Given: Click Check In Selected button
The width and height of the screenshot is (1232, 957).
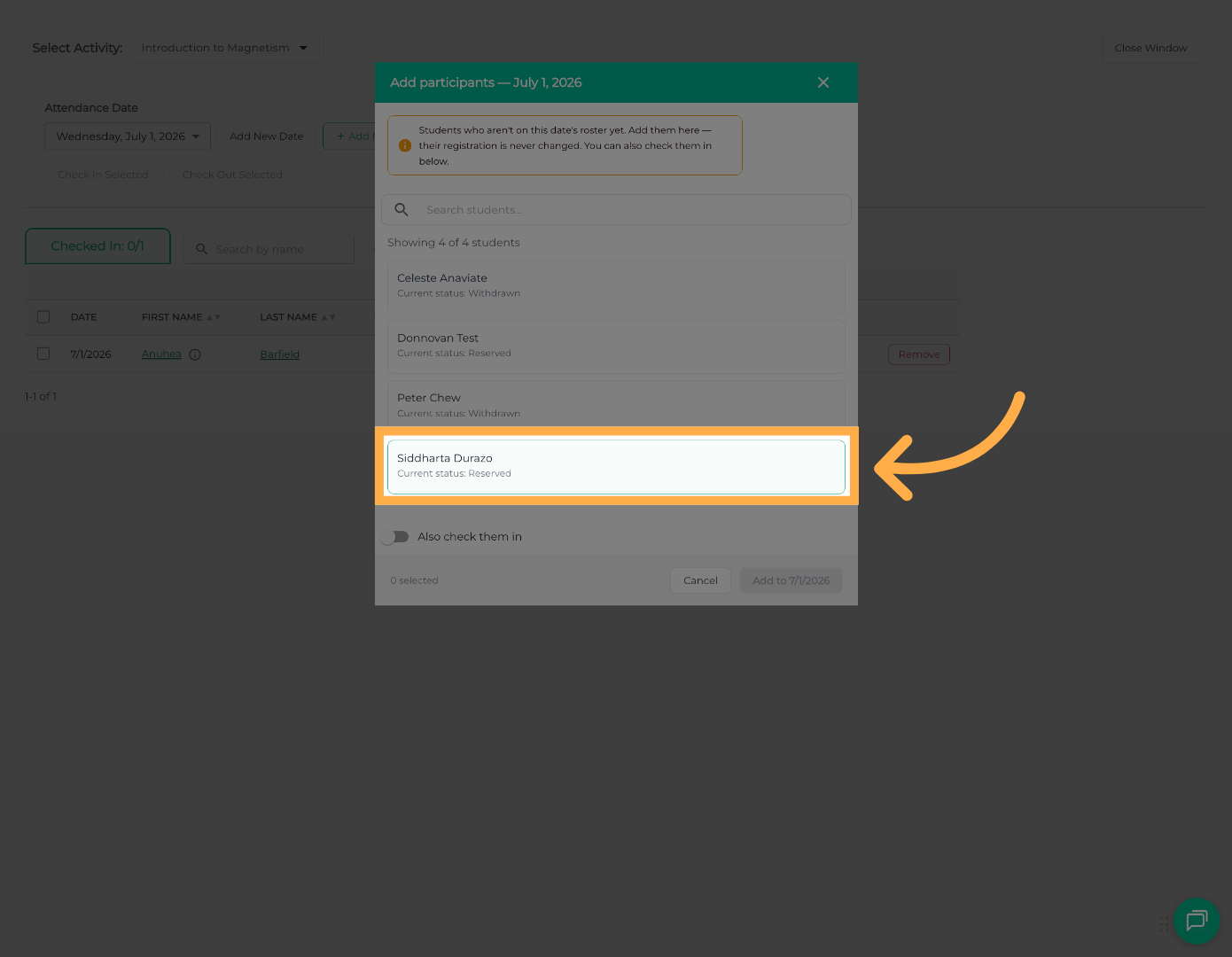Looking at the screenshot, I should tap(103, 175).
